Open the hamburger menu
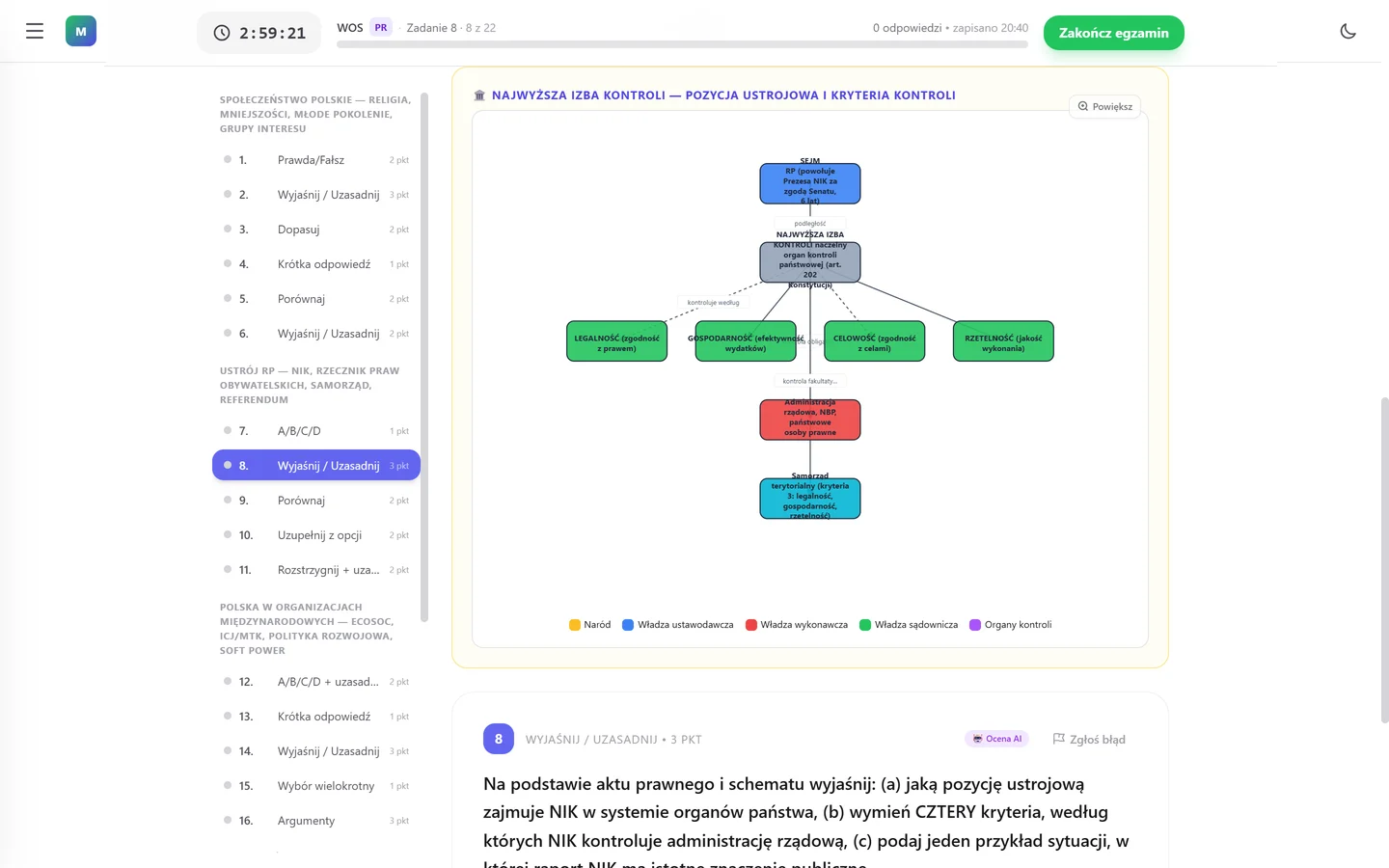The width and height of the screenshot is (1389, 868). tap(35, 32)
